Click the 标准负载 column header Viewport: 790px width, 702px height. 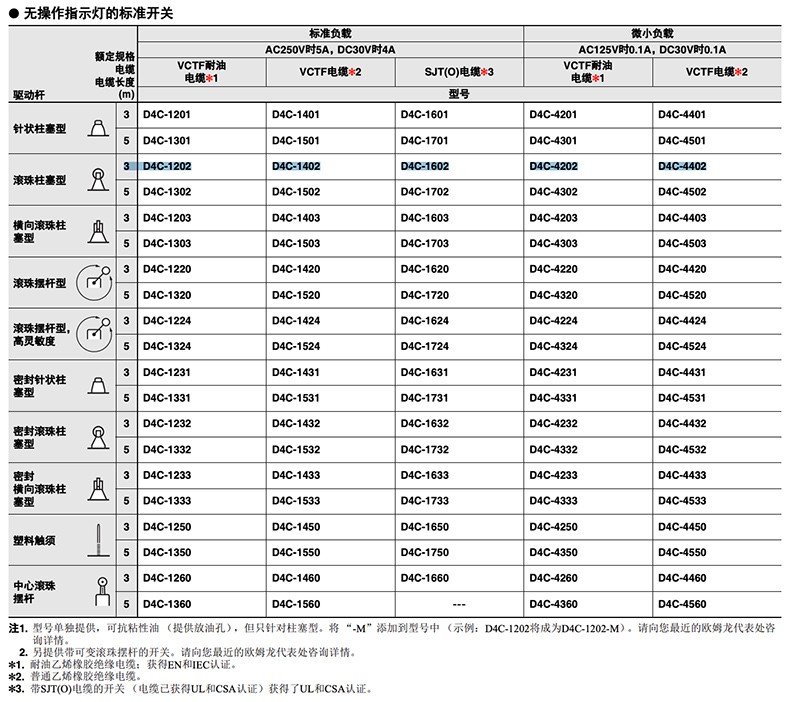click(x=330, y=32)
